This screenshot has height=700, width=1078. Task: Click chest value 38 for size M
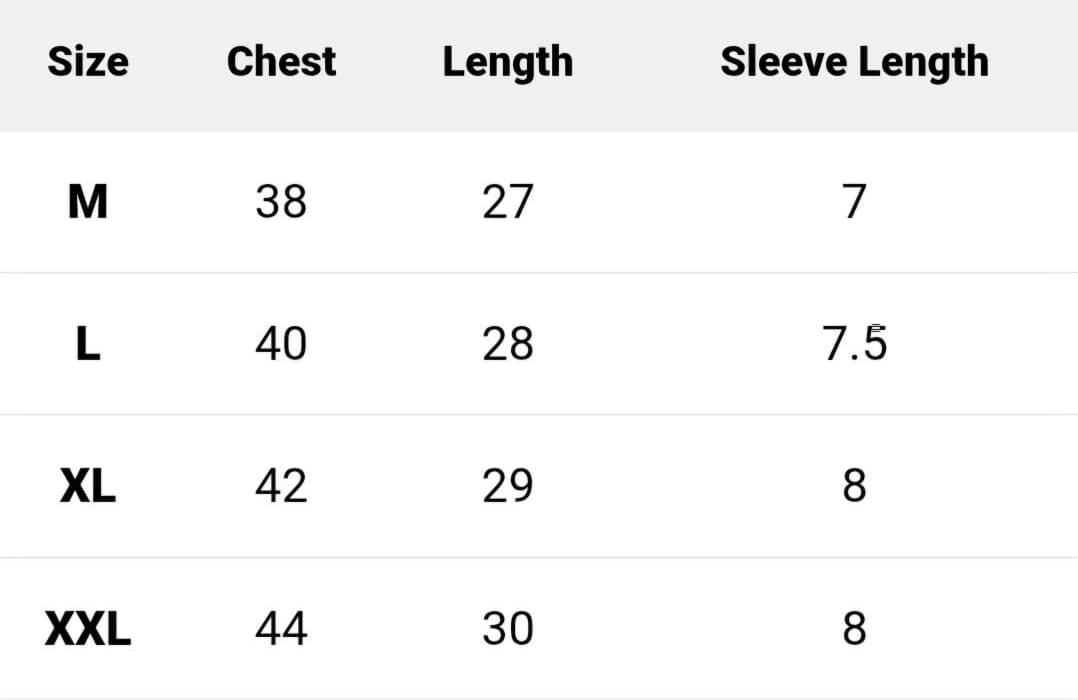pos(281,203)
